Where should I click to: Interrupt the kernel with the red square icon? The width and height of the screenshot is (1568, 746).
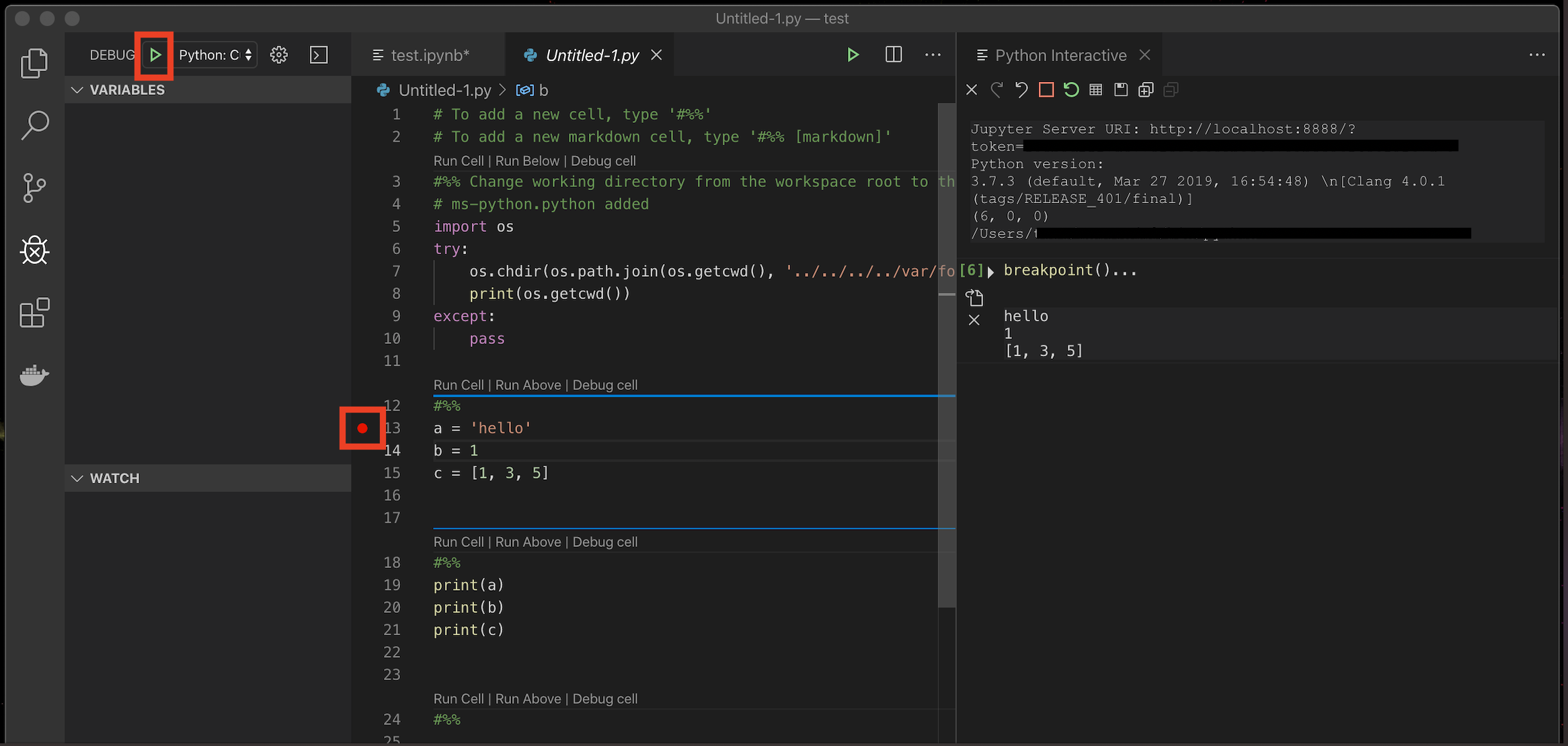pyautogui.click(x=1046, y=89)
